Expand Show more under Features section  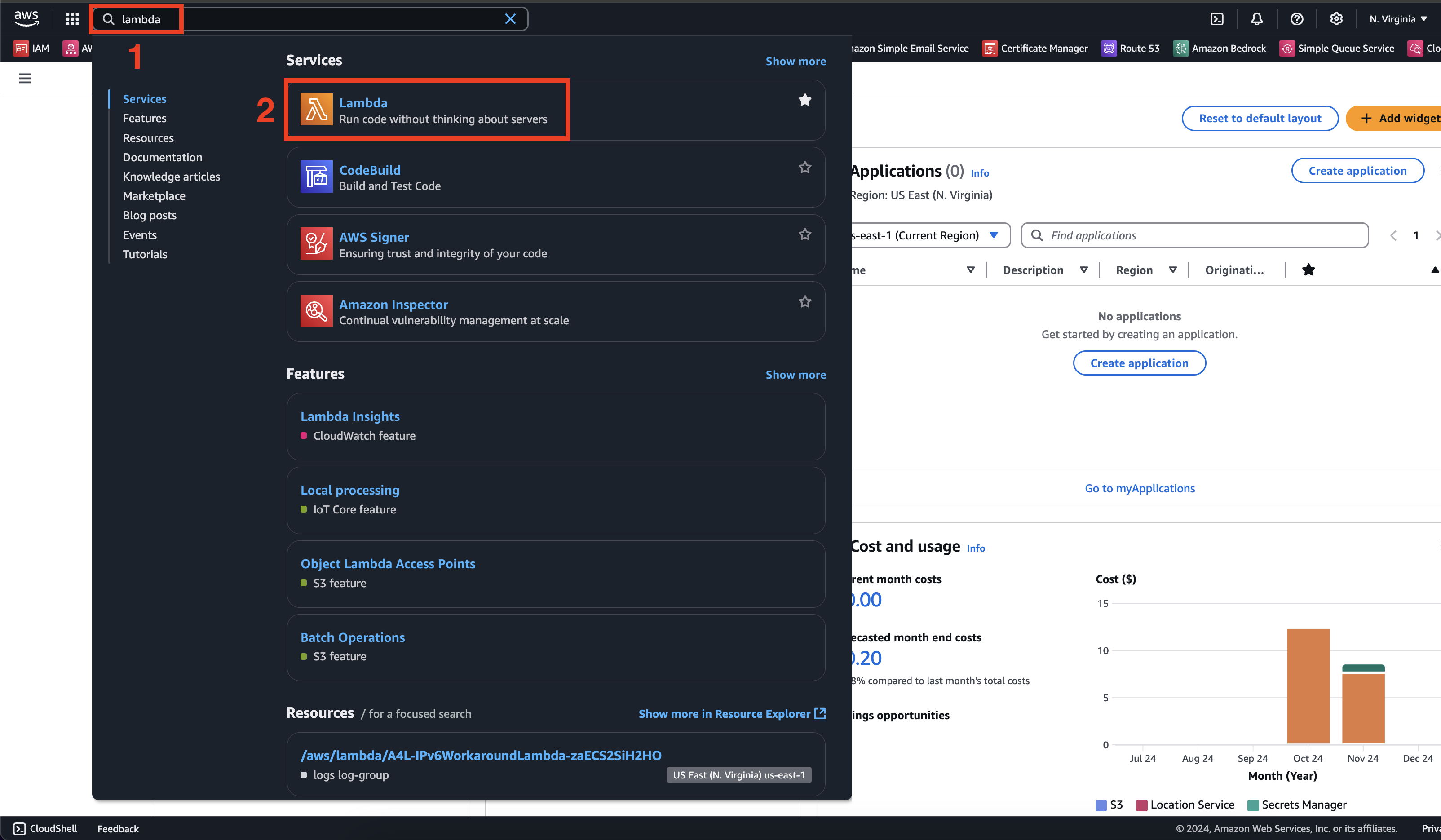[x=795, y=374]
